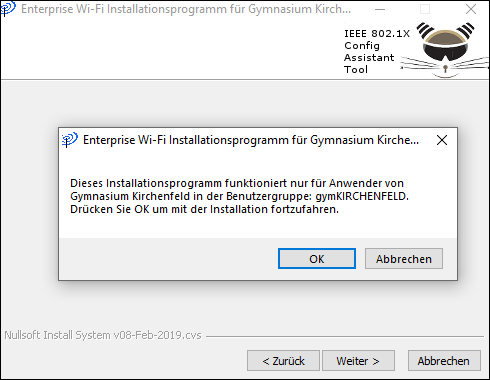Close the main installer window
Viewport: 490px width, 380px height.
(x=471, y=9)
